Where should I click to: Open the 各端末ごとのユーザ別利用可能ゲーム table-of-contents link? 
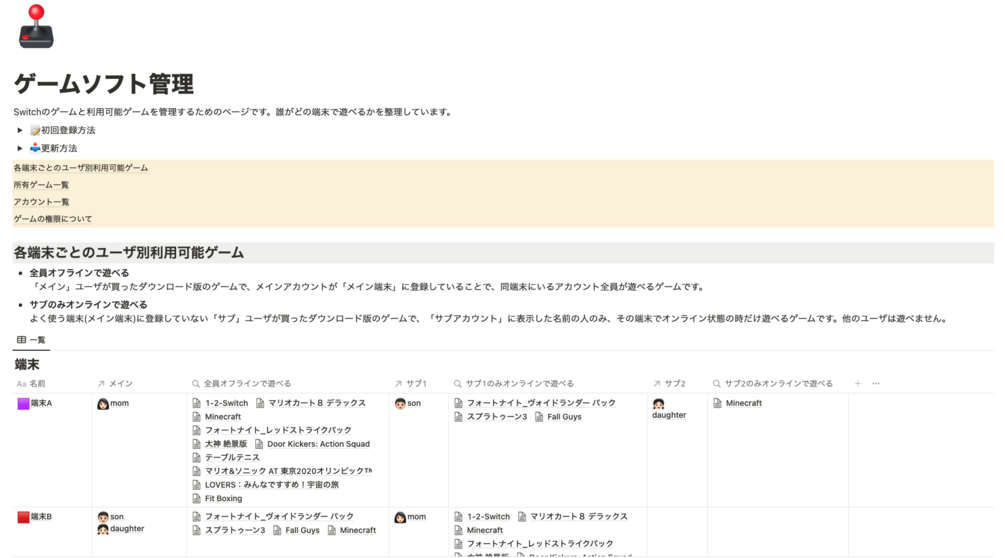click(81, 168)
